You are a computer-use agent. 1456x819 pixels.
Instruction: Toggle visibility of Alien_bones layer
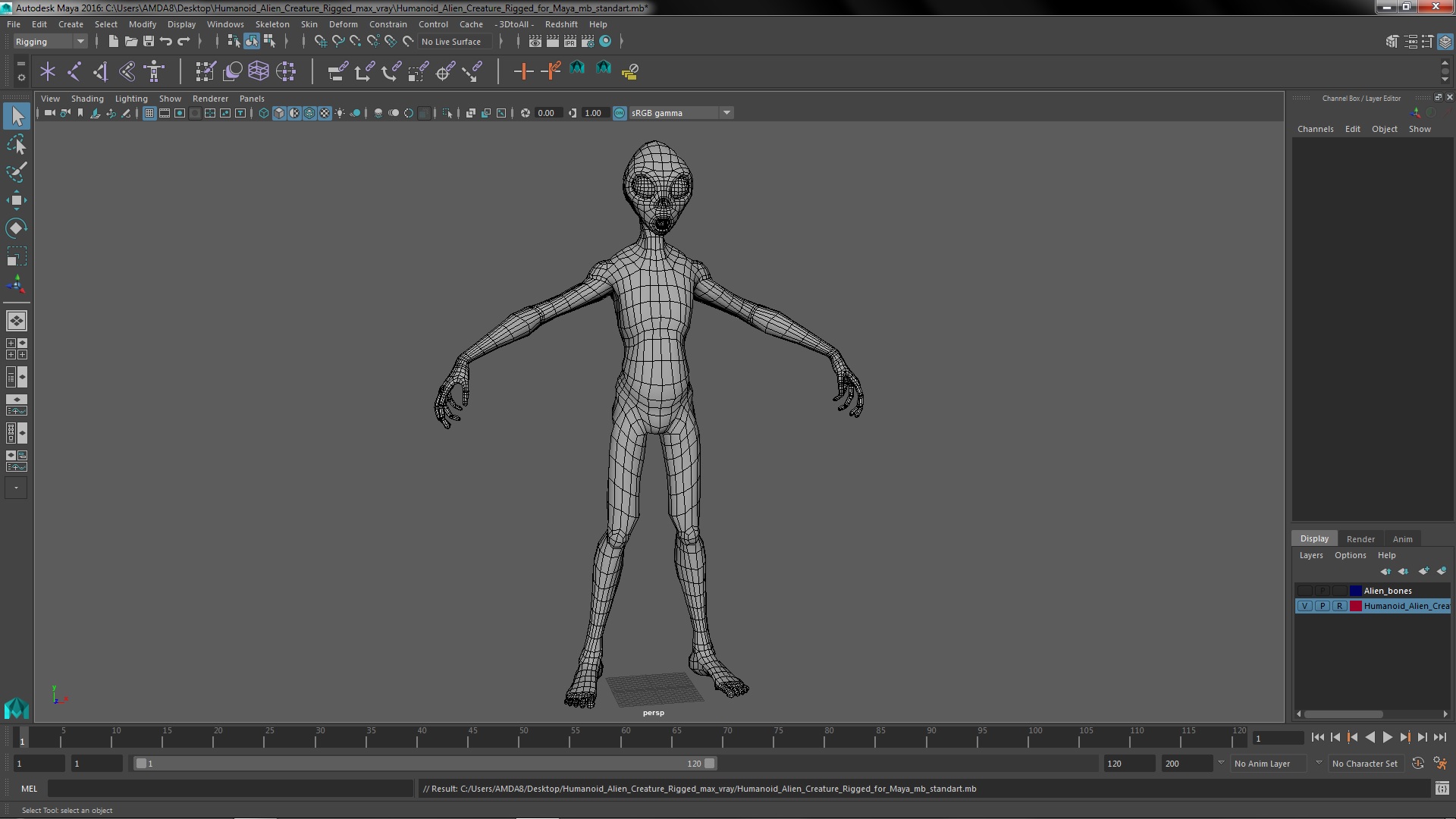pos(1304,591)
